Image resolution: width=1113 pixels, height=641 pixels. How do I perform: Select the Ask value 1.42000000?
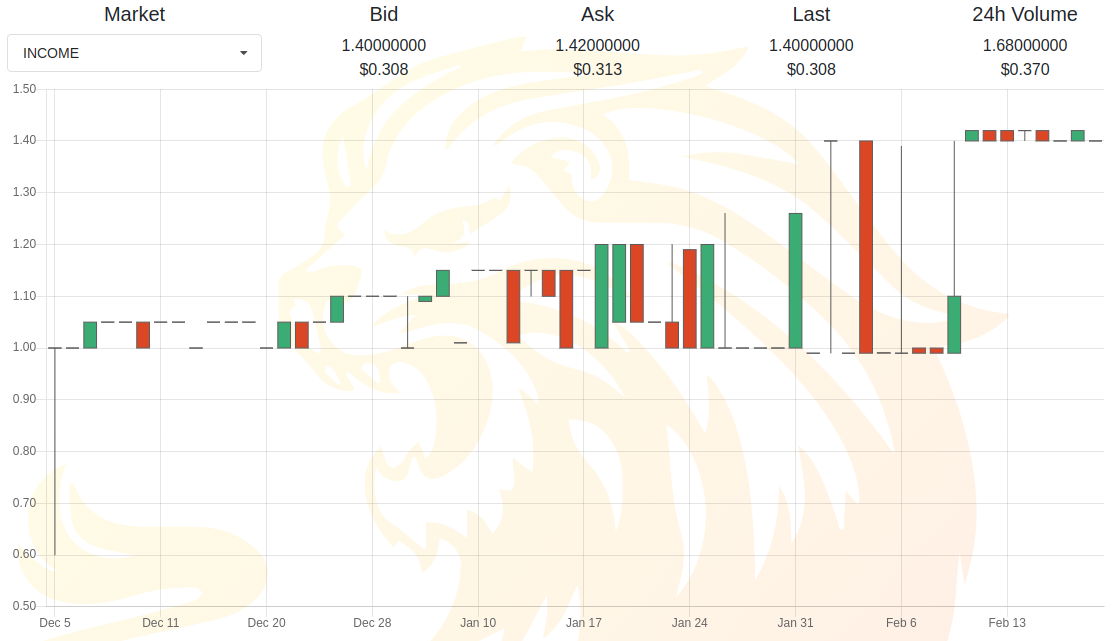[598, 45]
